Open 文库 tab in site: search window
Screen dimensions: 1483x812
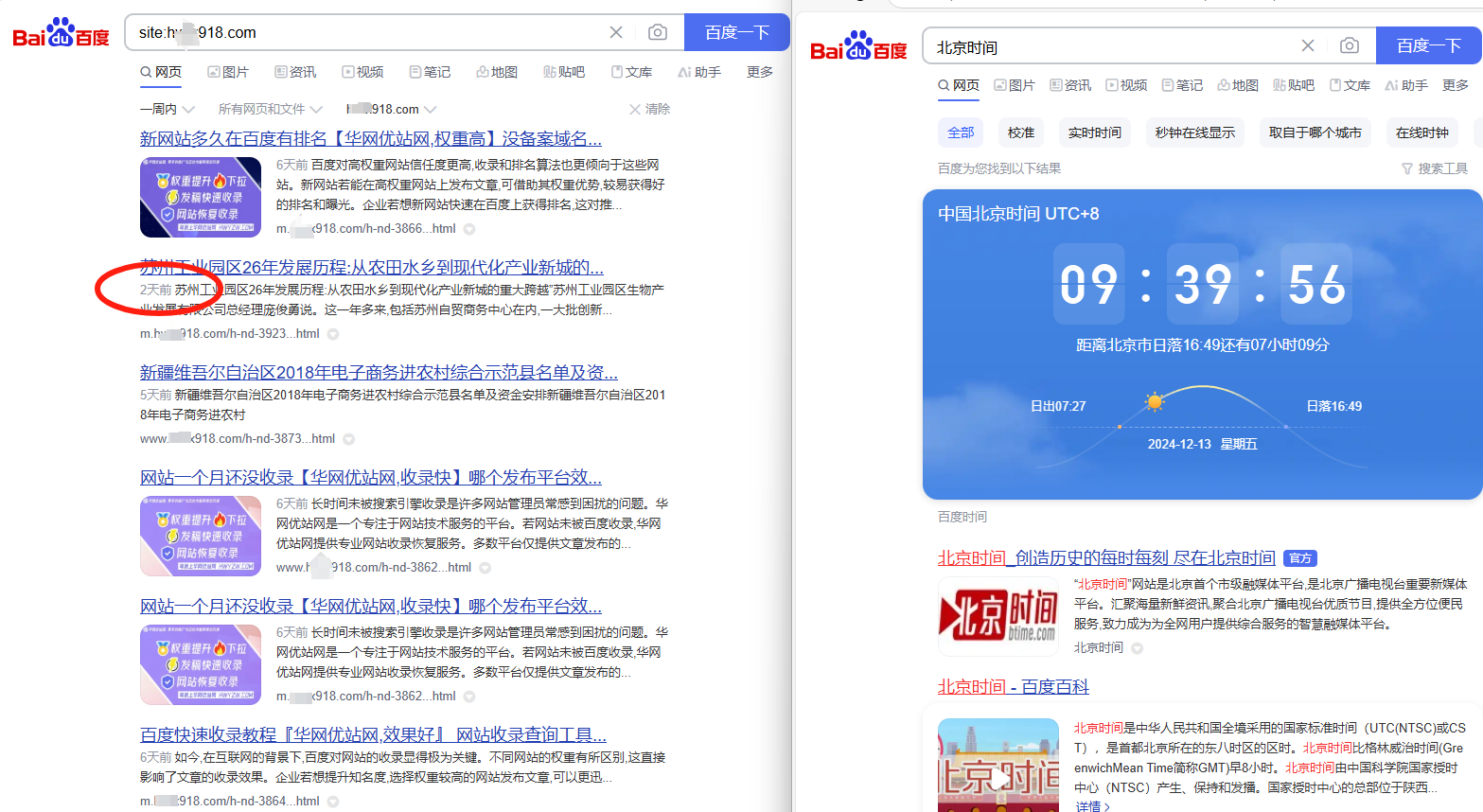point(631,72)
